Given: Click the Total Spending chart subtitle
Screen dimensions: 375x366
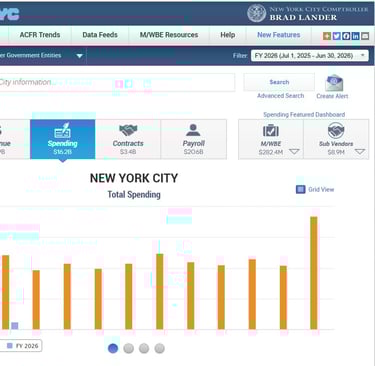Looking at the screenshot, I should click(134, 194).
